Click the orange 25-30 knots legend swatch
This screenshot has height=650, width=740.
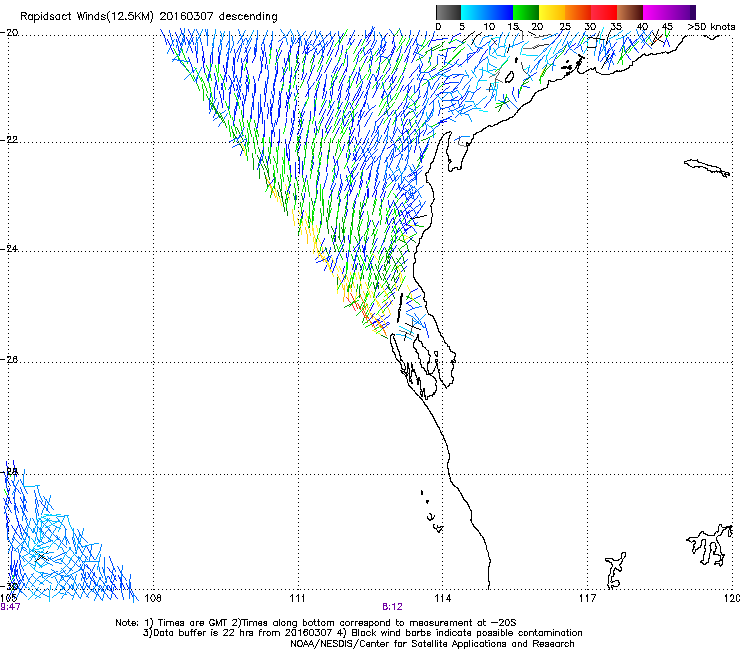[x=578, y=12]
